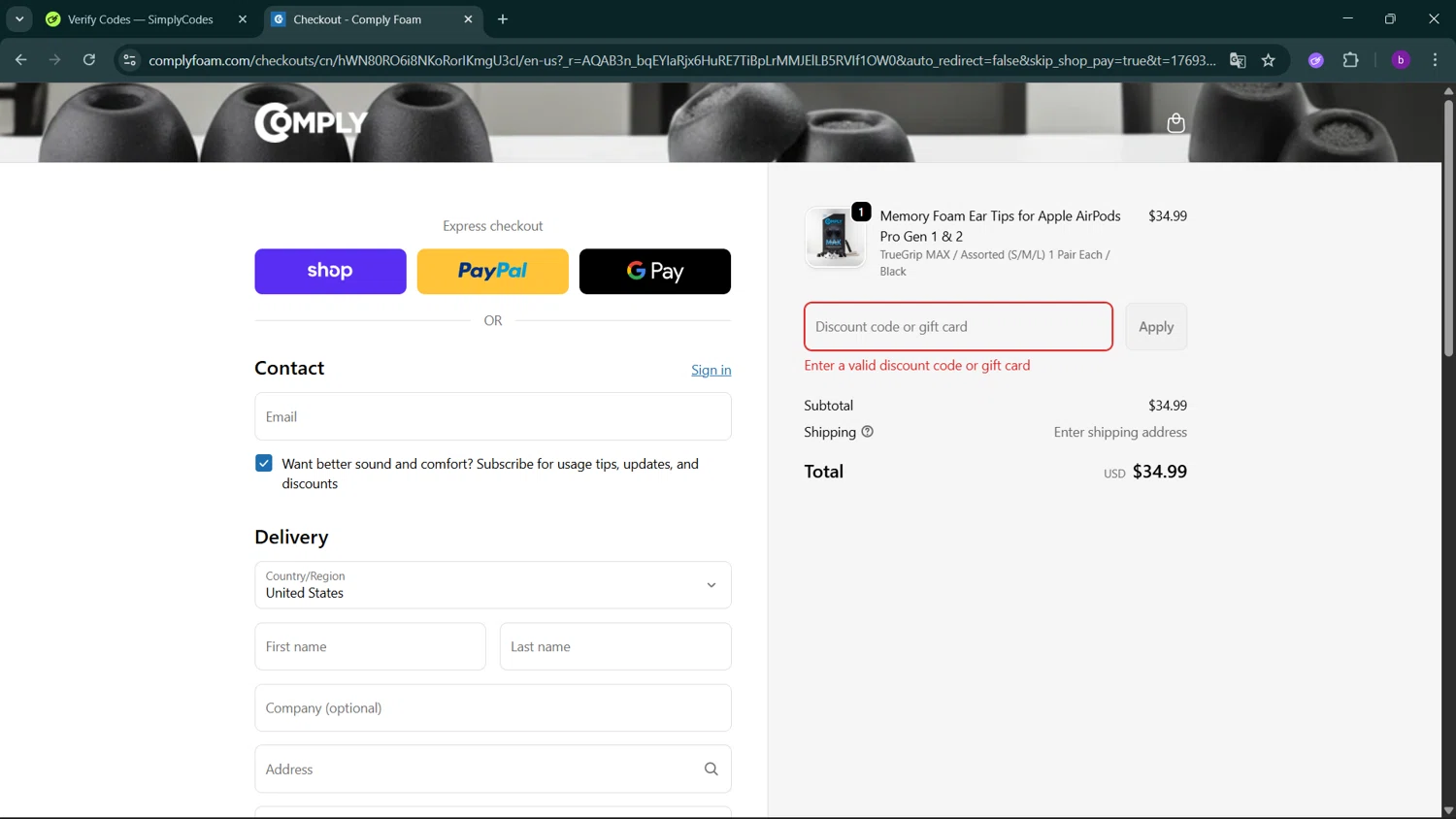Click the Subtotal label

coord(828,406)
